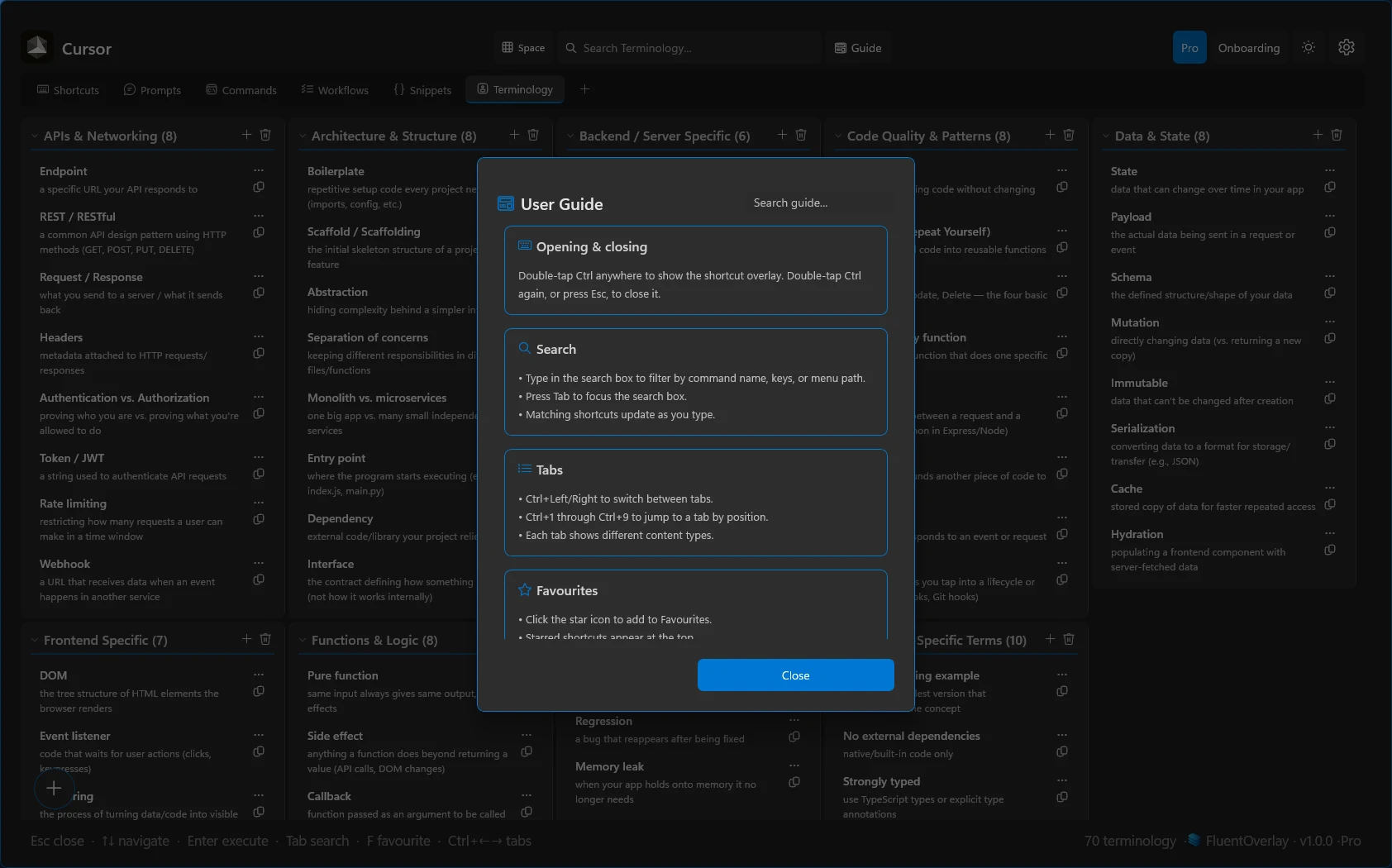Delete the Data & State panel
This screenshot has height=868, width=1392.
tap(1337, 135)
